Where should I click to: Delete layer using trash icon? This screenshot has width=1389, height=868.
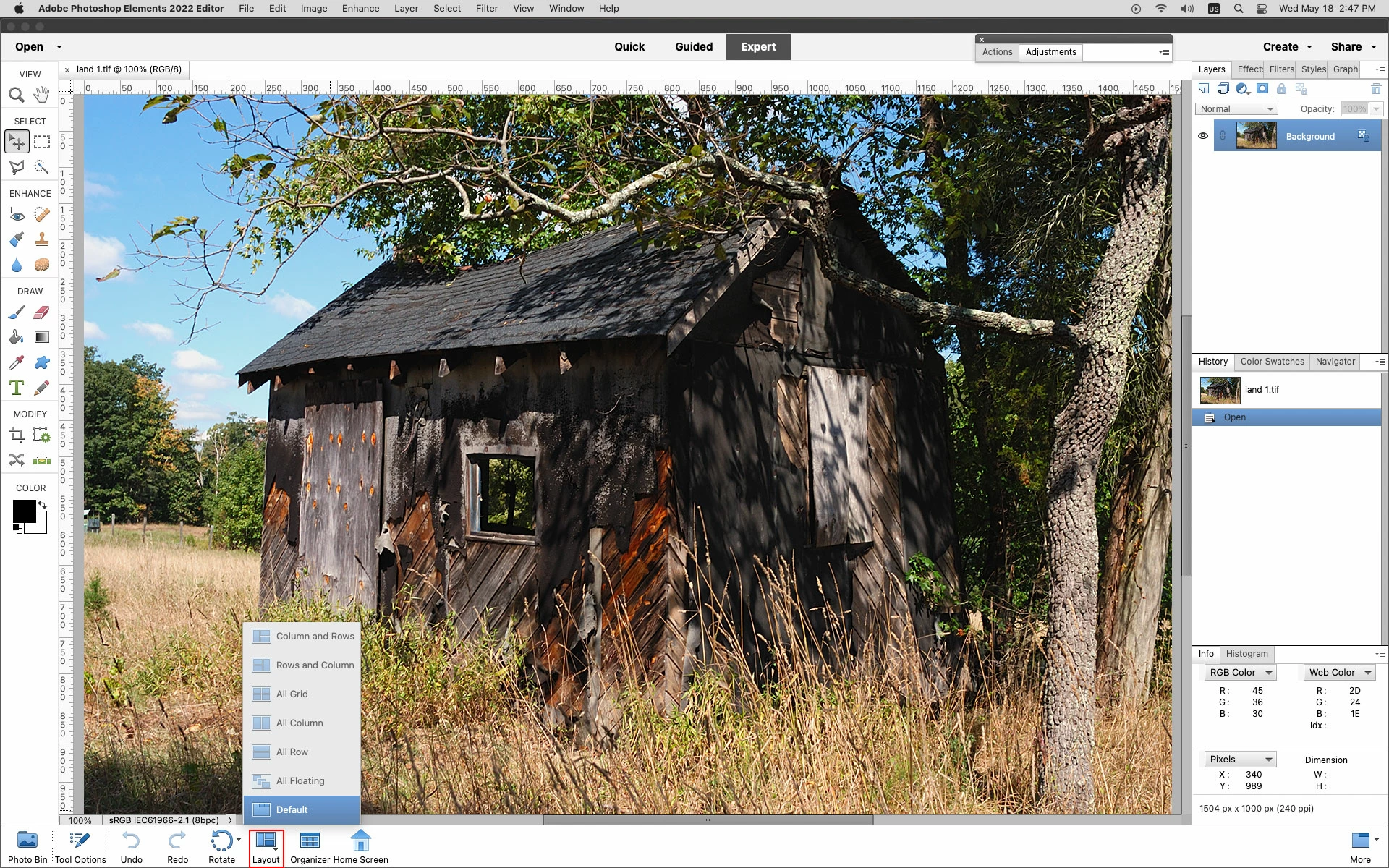(1376, 89)
